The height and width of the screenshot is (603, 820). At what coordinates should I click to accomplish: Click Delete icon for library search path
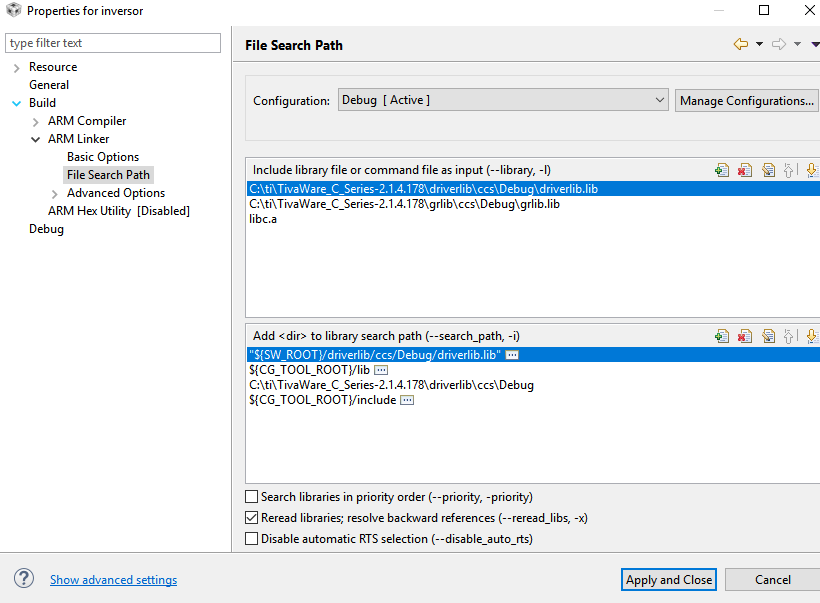click(745, 337)
